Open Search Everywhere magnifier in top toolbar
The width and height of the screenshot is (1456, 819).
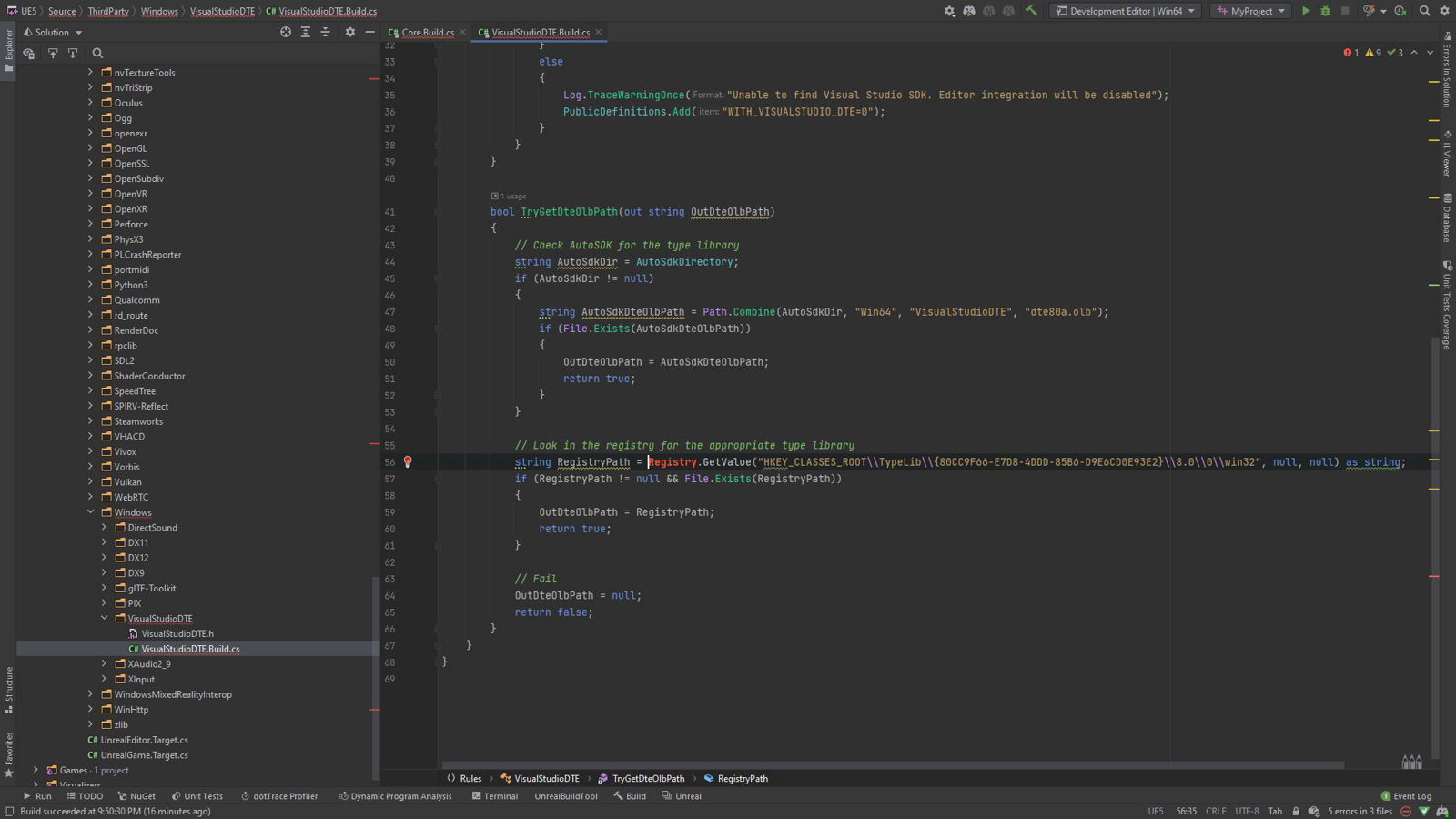[x=1425, y=11]
